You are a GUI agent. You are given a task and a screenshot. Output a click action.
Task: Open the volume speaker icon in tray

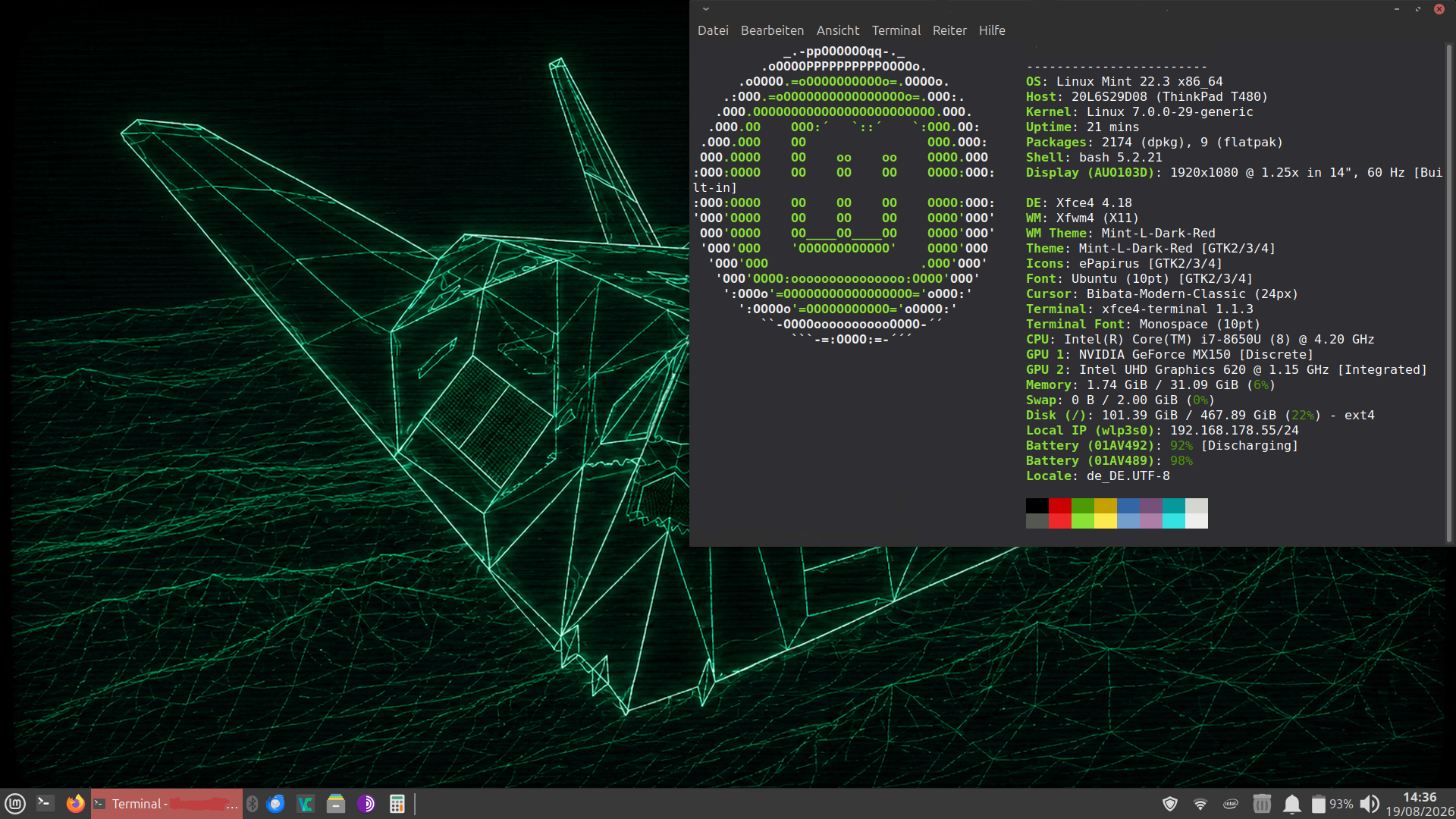(x=1370, y=804)
